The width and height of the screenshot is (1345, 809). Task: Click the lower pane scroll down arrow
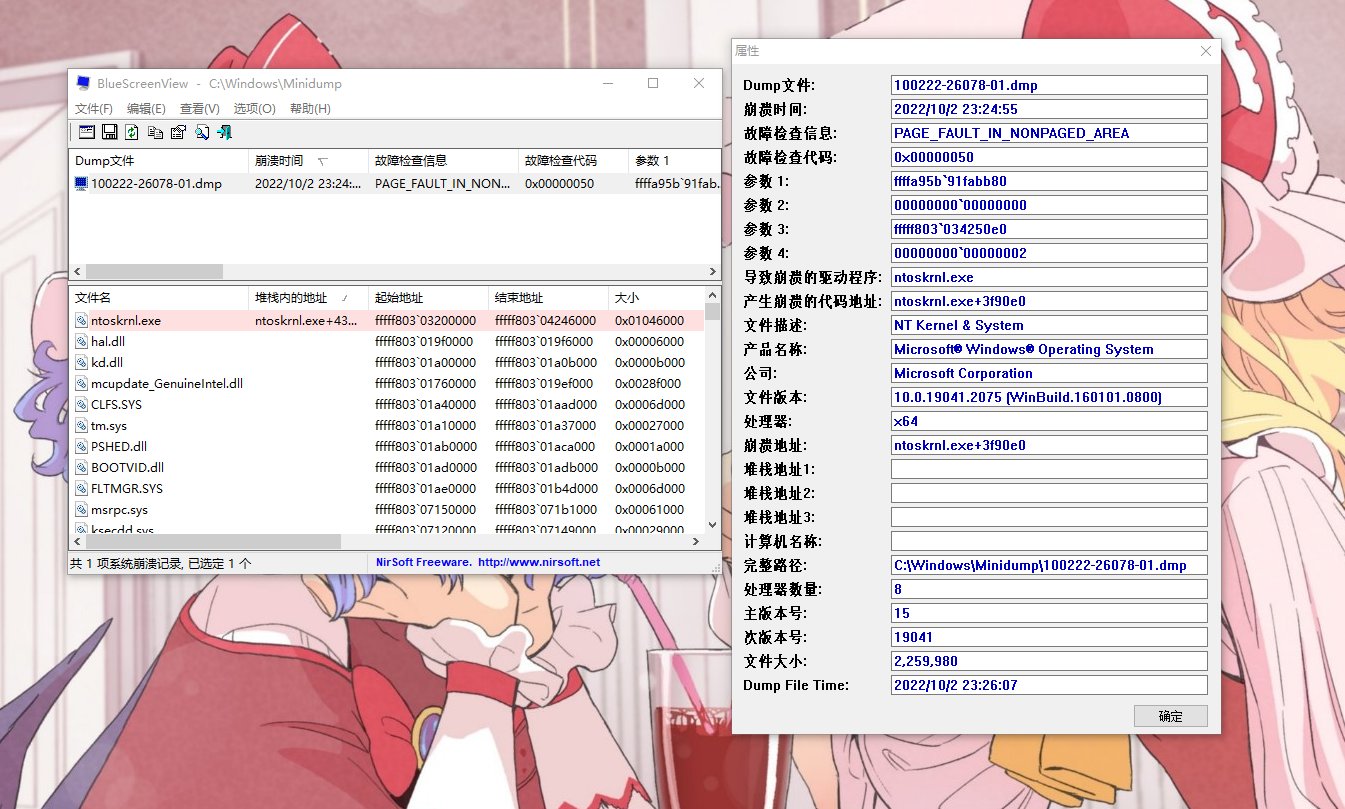(x=712, y=525)
